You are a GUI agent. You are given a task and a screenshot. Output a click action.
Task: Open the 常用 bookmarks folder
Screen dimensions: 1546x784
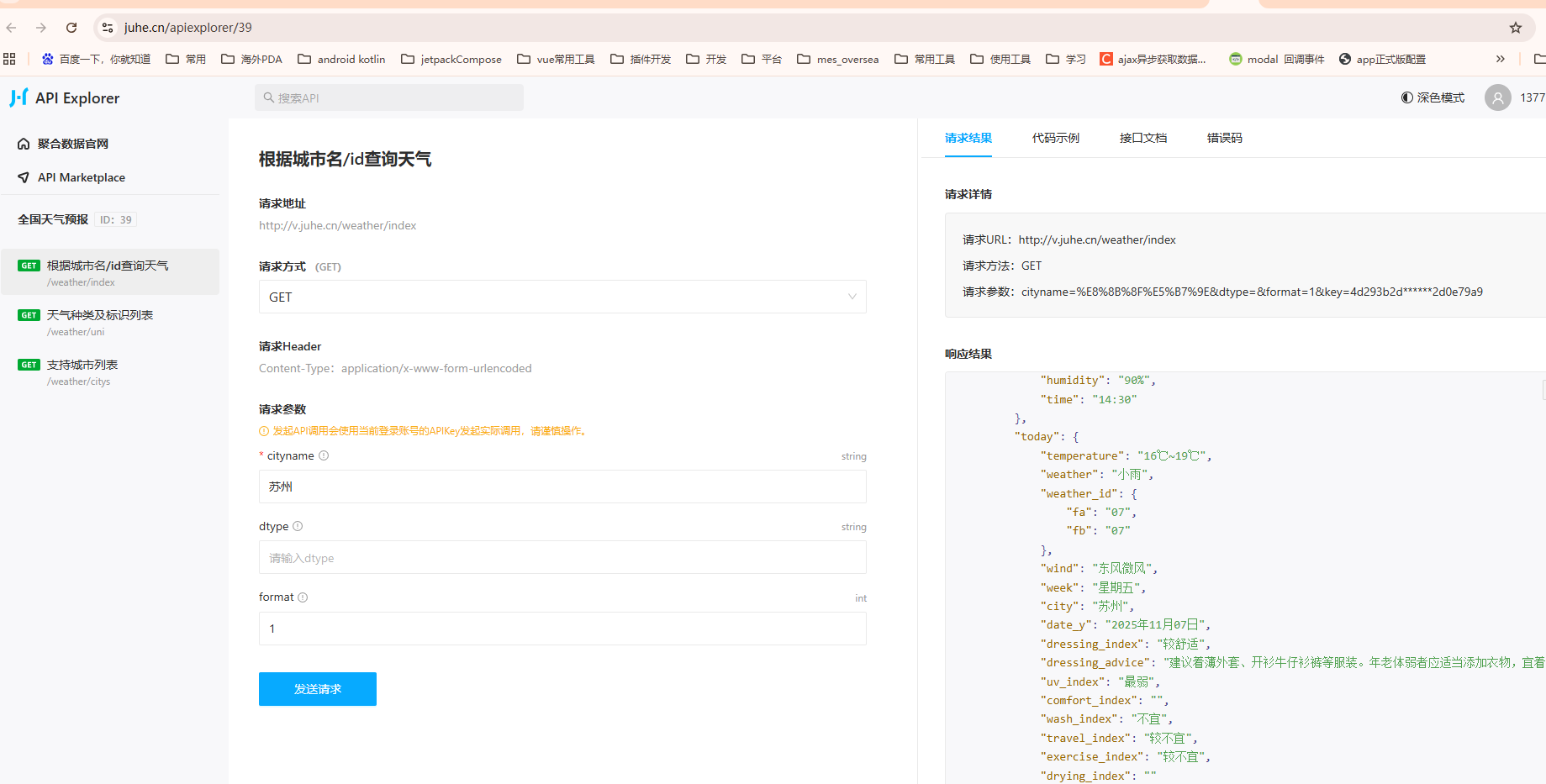tap(186, 59)
